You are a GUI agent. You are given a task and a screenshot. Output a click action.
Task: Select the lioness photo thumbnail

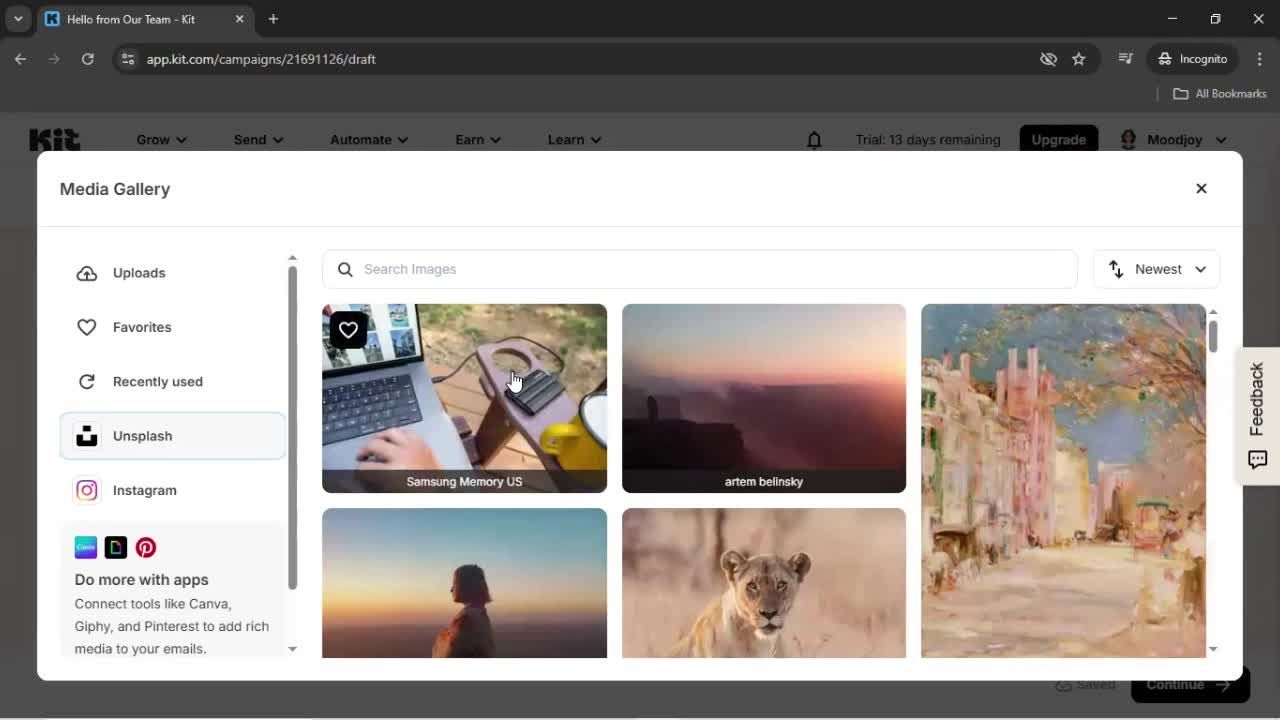click(x=763, y=583)
